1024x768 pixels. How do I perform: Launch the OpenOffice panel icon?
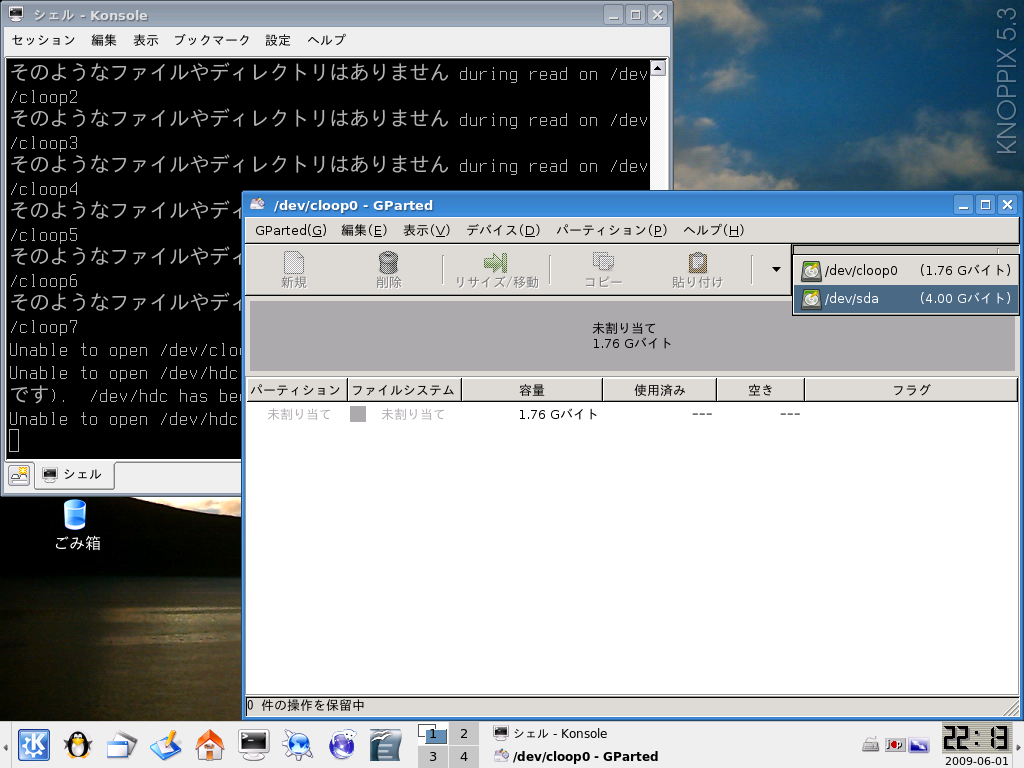coord(386,745)
